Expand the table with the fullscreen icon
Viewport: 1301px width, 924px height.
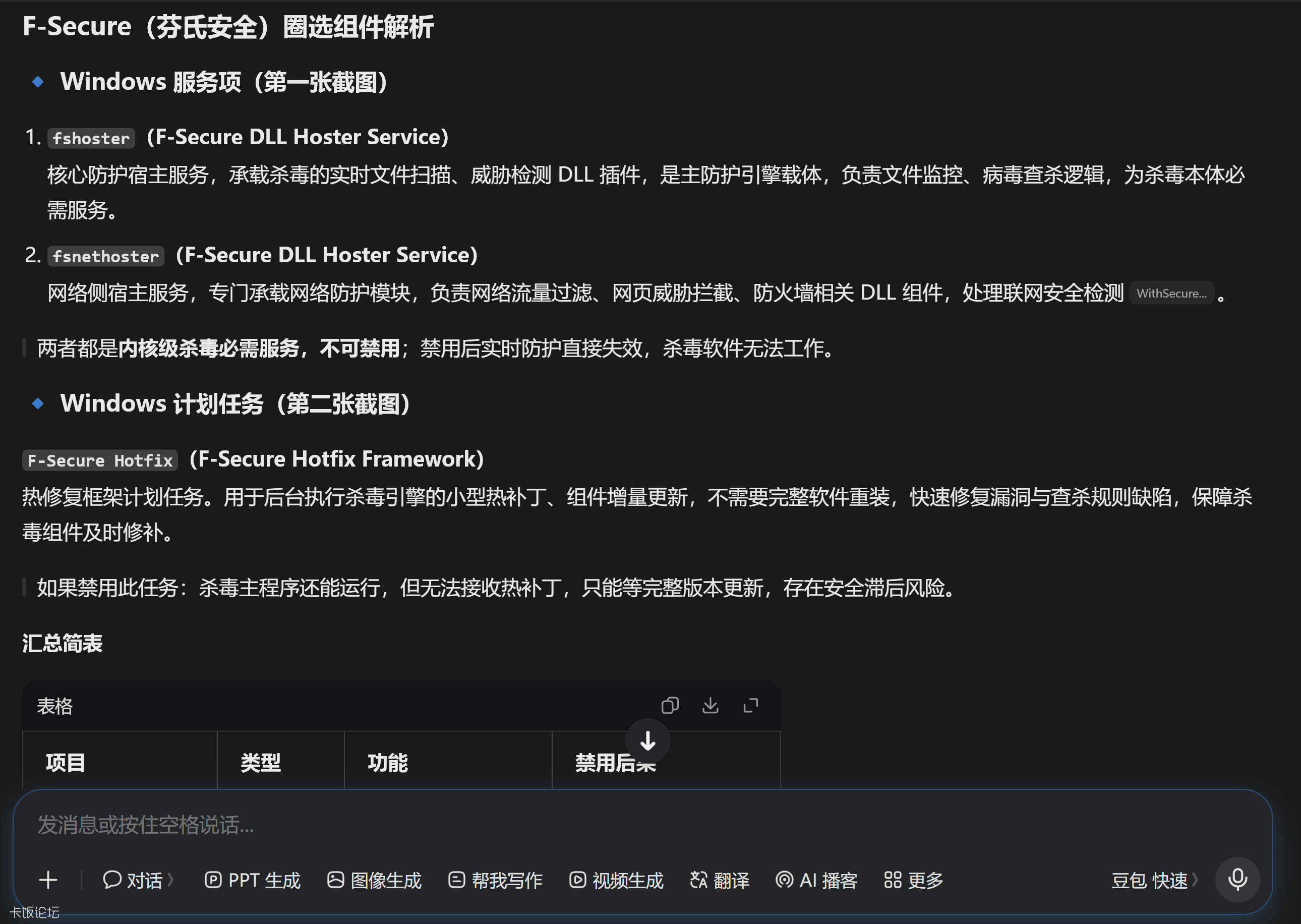tap(751, 706)
